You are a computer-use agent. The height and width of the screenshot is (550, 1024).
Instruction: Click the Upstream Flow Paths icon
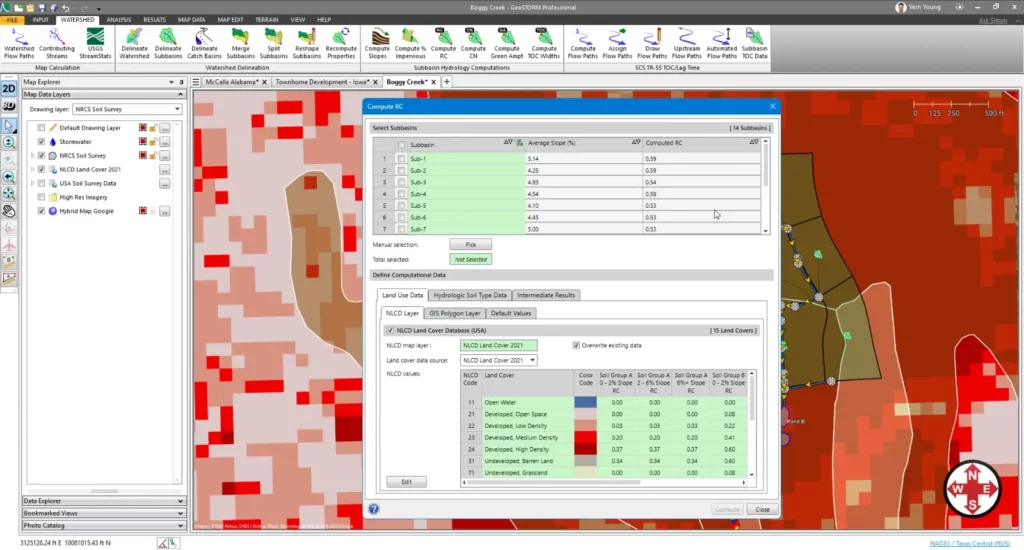pyautogui.click(x=686, y=44)
